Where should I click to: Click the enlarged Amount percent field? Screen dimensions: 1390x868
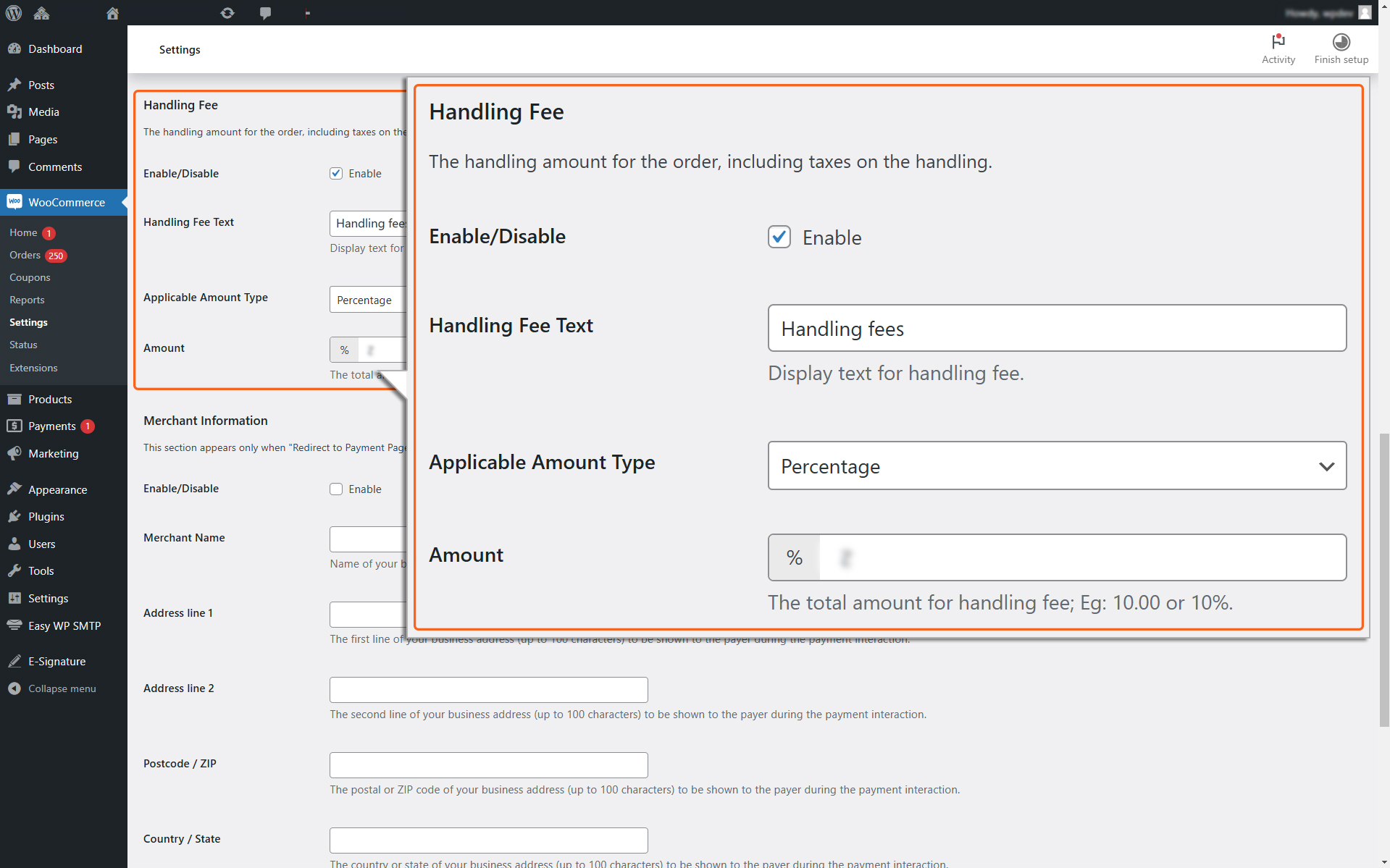[1057, 557]
